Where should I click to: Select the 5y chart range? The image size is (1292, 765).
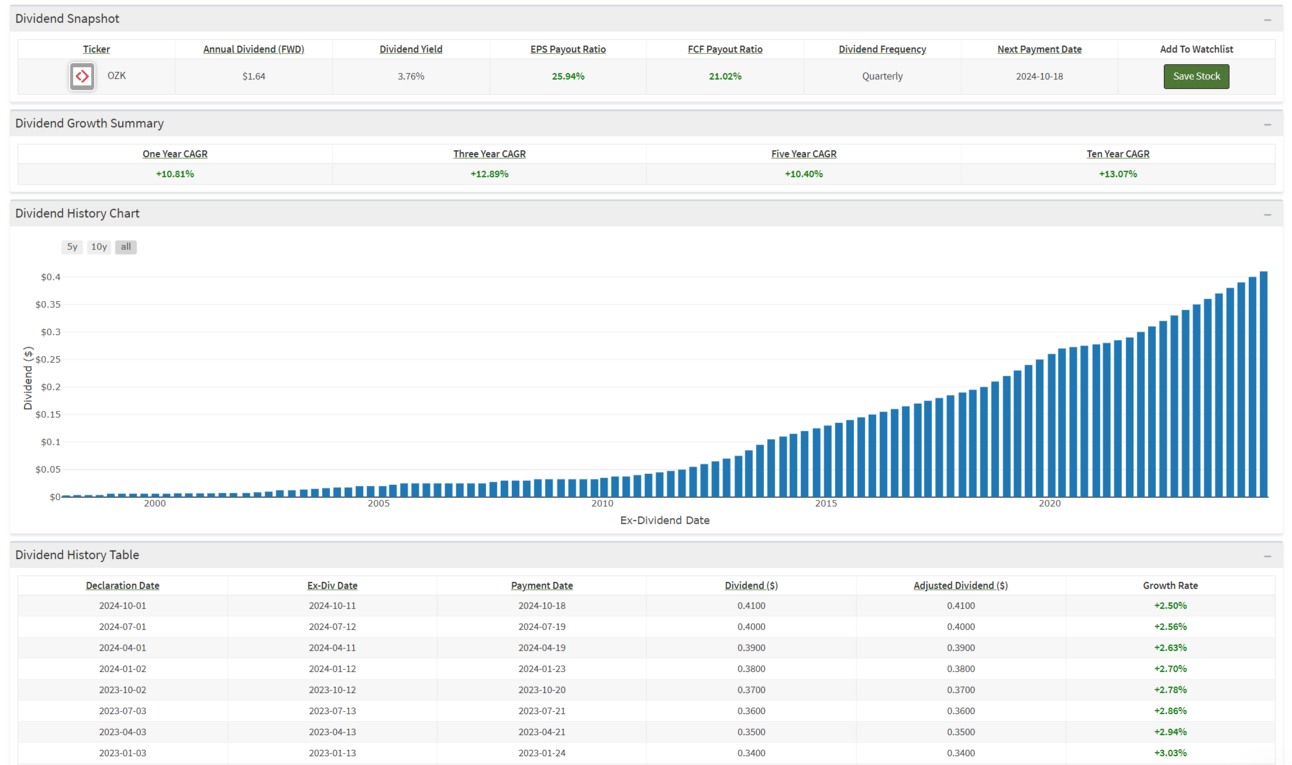click(x=72, y=247)
